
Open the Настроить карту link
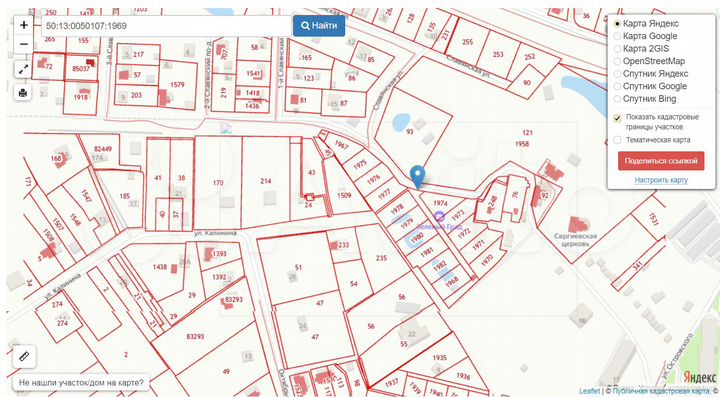(x=661, y=180)
